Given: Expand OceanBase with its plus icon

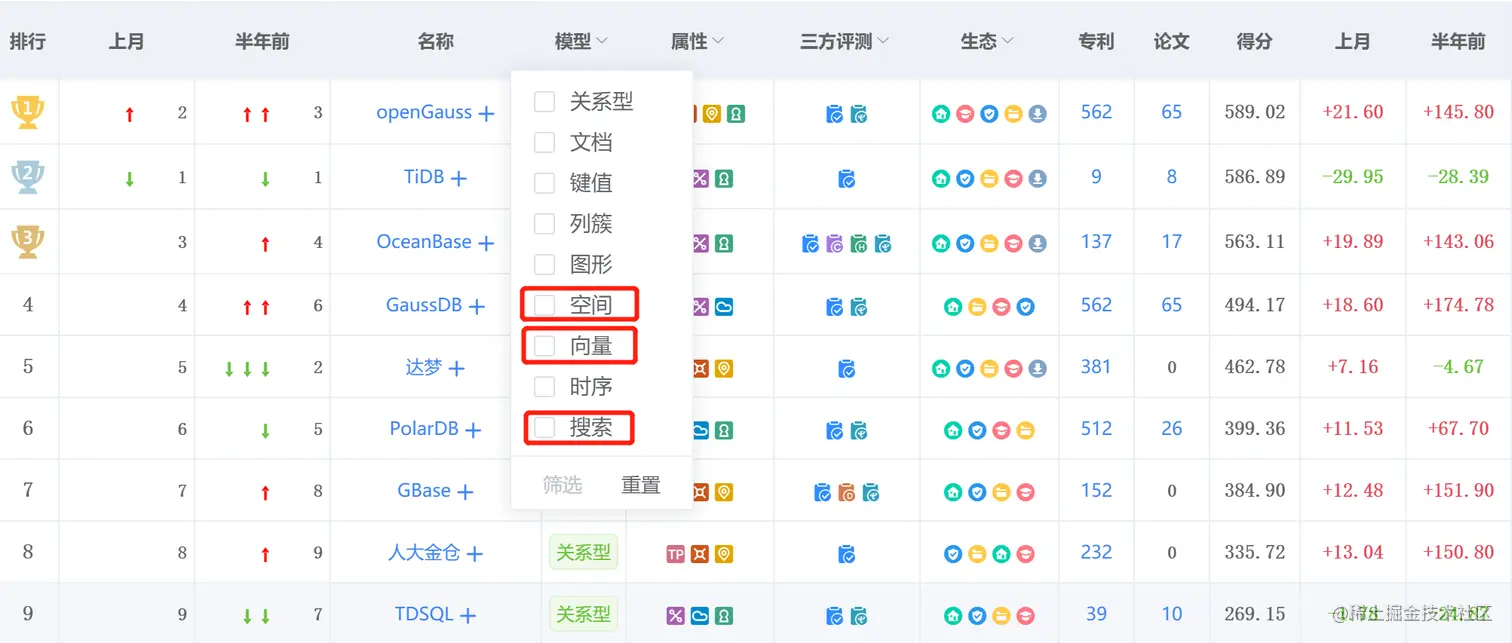Looking at the screenshot, I should click(486, 243).
